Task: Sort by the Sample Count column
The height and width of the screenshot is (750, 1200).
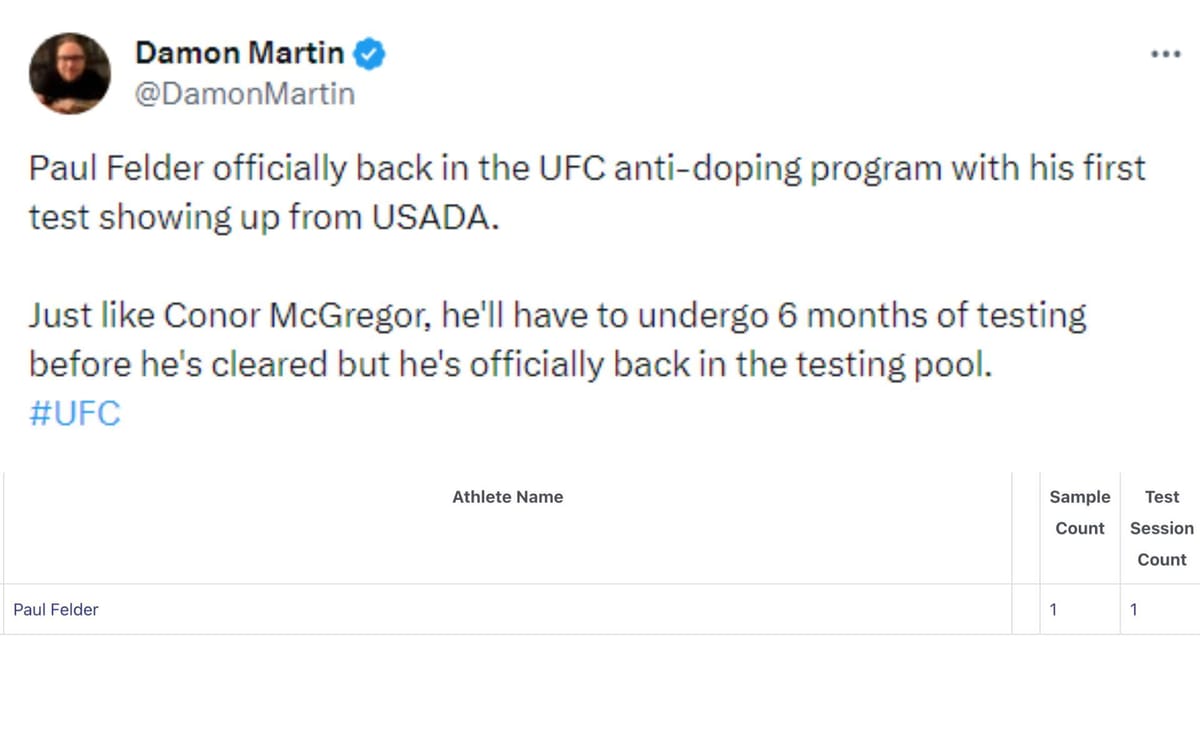Action: pos(1079,512)
